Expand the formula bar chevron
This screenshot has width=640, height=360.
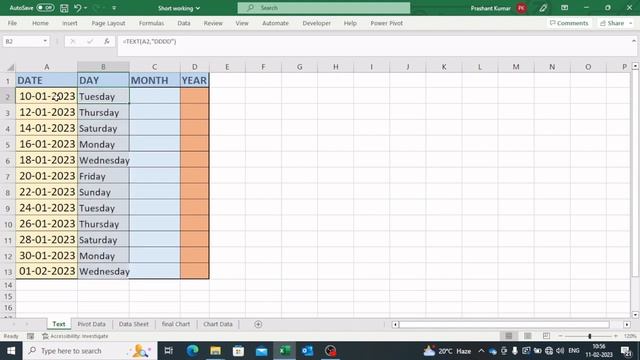(x=633, y=41)
